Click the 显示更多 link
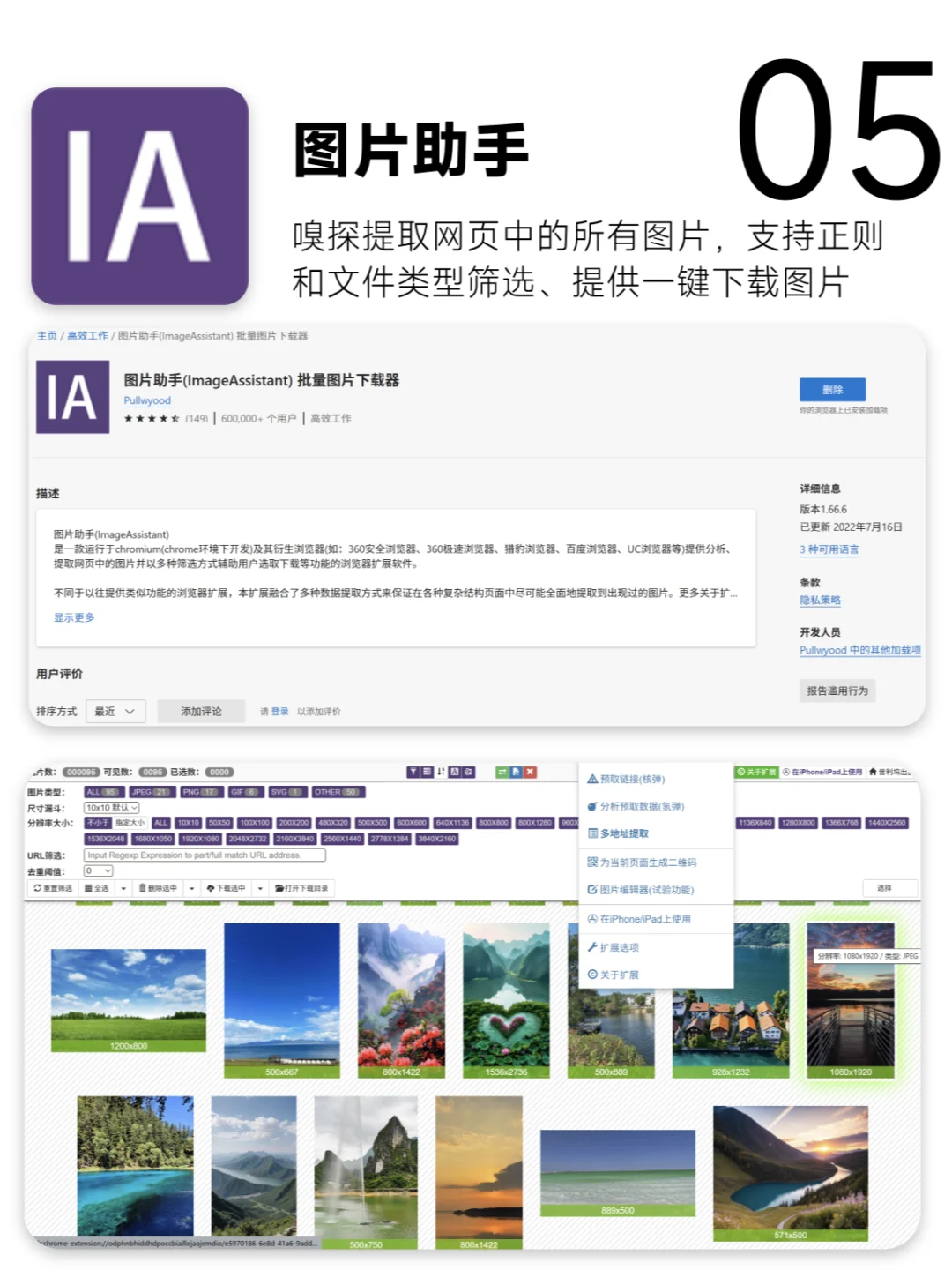The height and width of the screenshot is (1270, 952). point(74,617)
